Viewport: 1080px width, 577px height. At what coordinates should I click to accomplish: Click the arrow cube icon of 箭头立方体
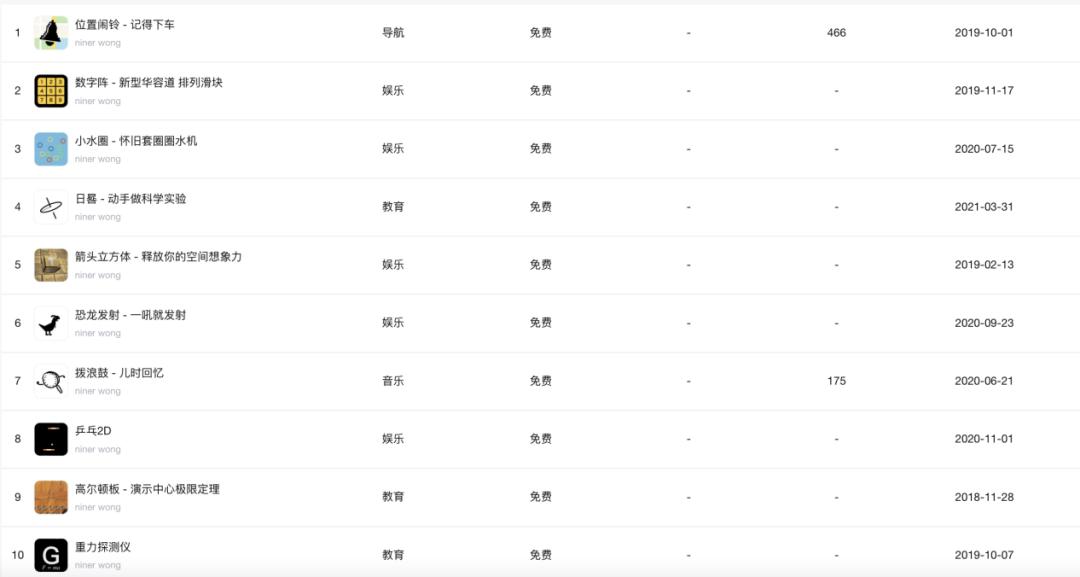point(51,265)
